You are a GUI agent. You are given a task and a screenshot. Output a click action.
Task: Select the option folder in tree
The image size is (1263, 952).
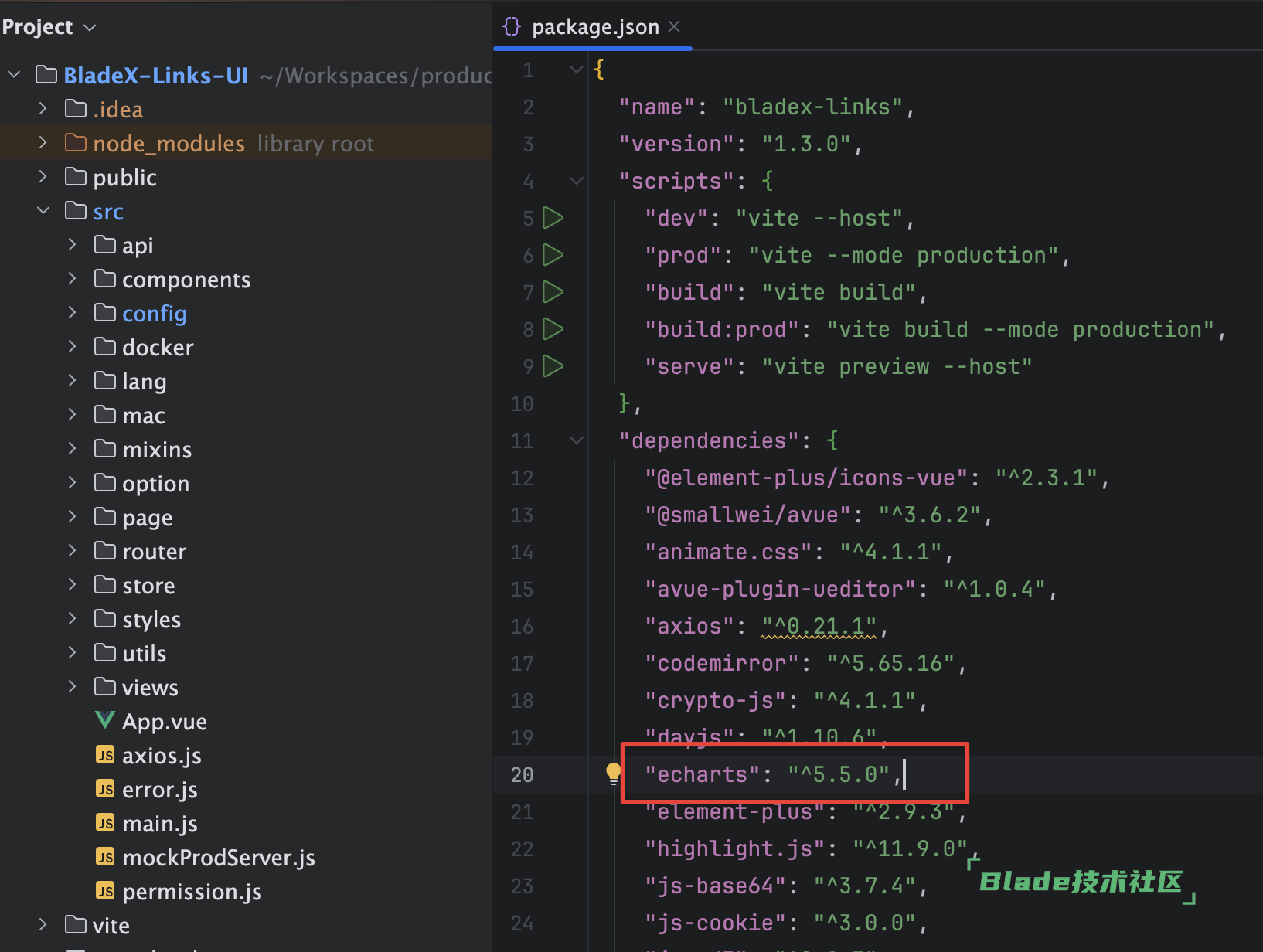(155, 484)
